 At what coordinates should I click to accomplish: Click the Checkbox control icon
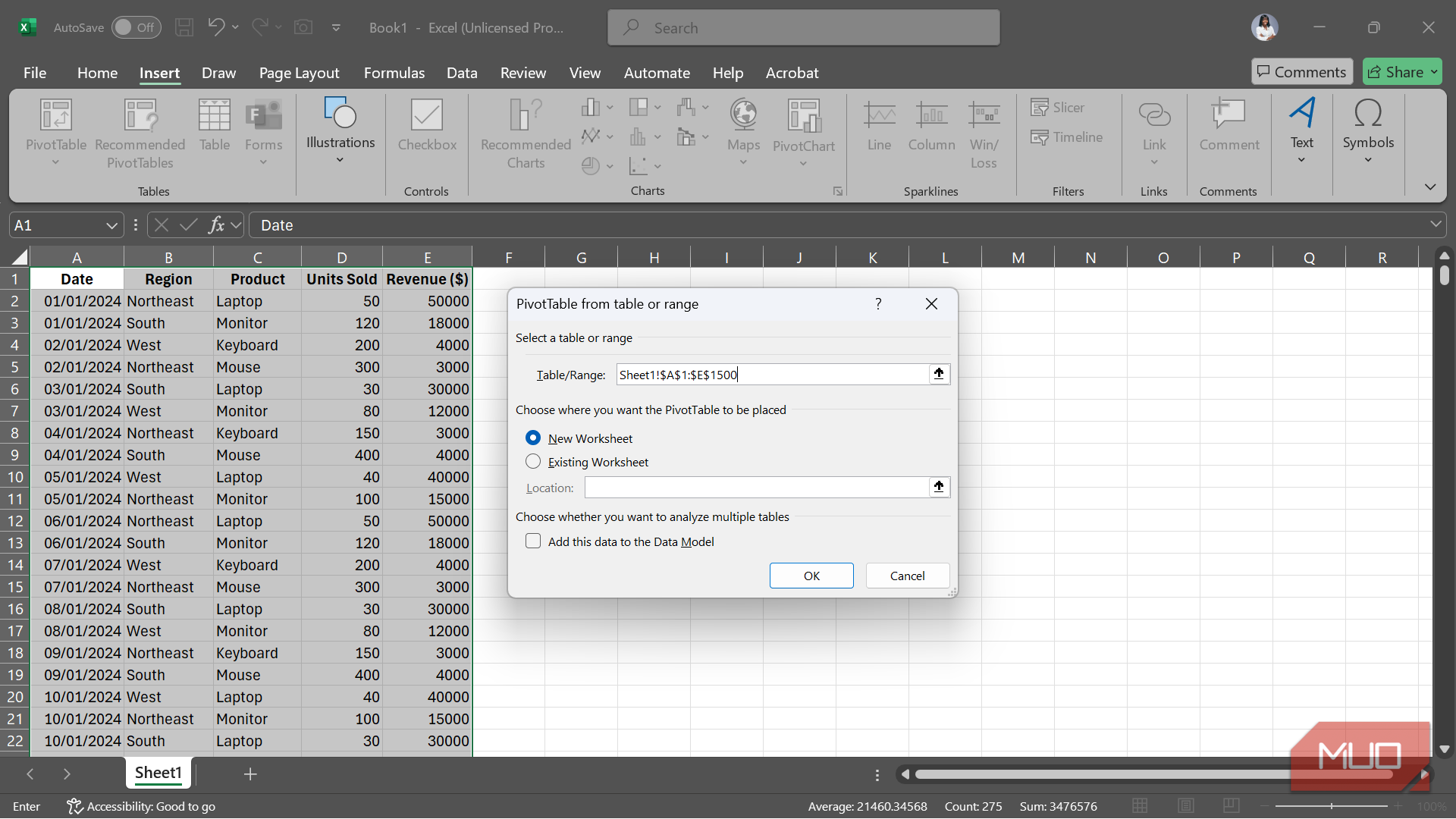(x=427, y=116)
